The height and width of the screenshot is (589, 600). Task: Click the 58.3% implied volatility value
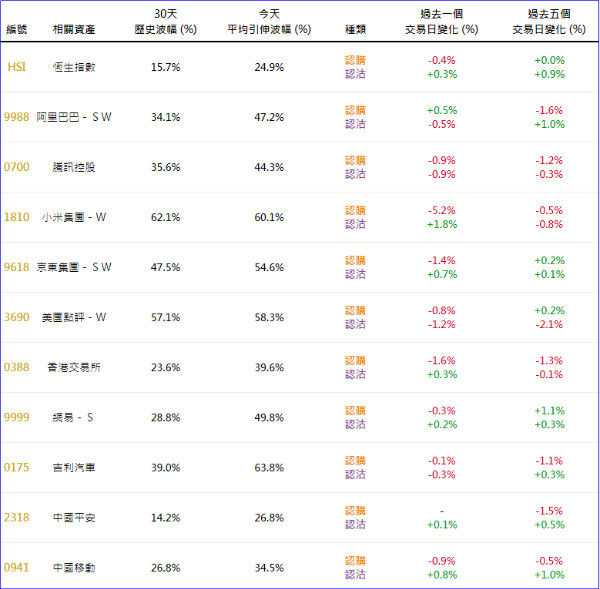[269, 317]
